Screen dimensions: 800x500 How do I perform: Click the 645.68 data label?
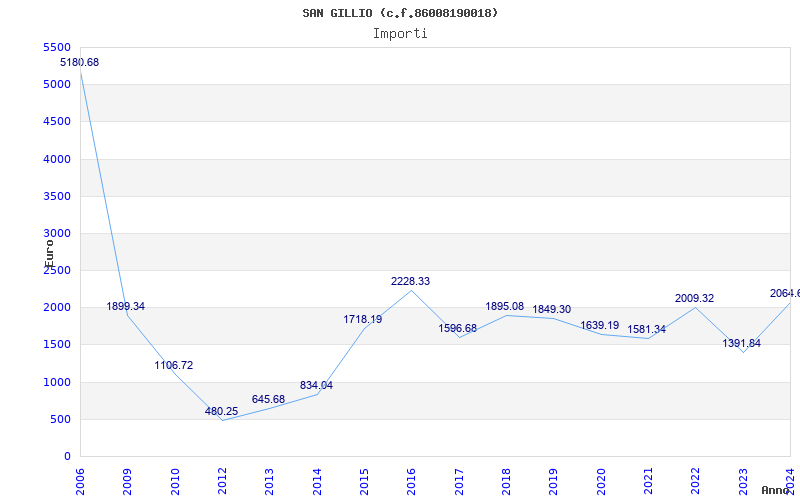tap(268, 399)
